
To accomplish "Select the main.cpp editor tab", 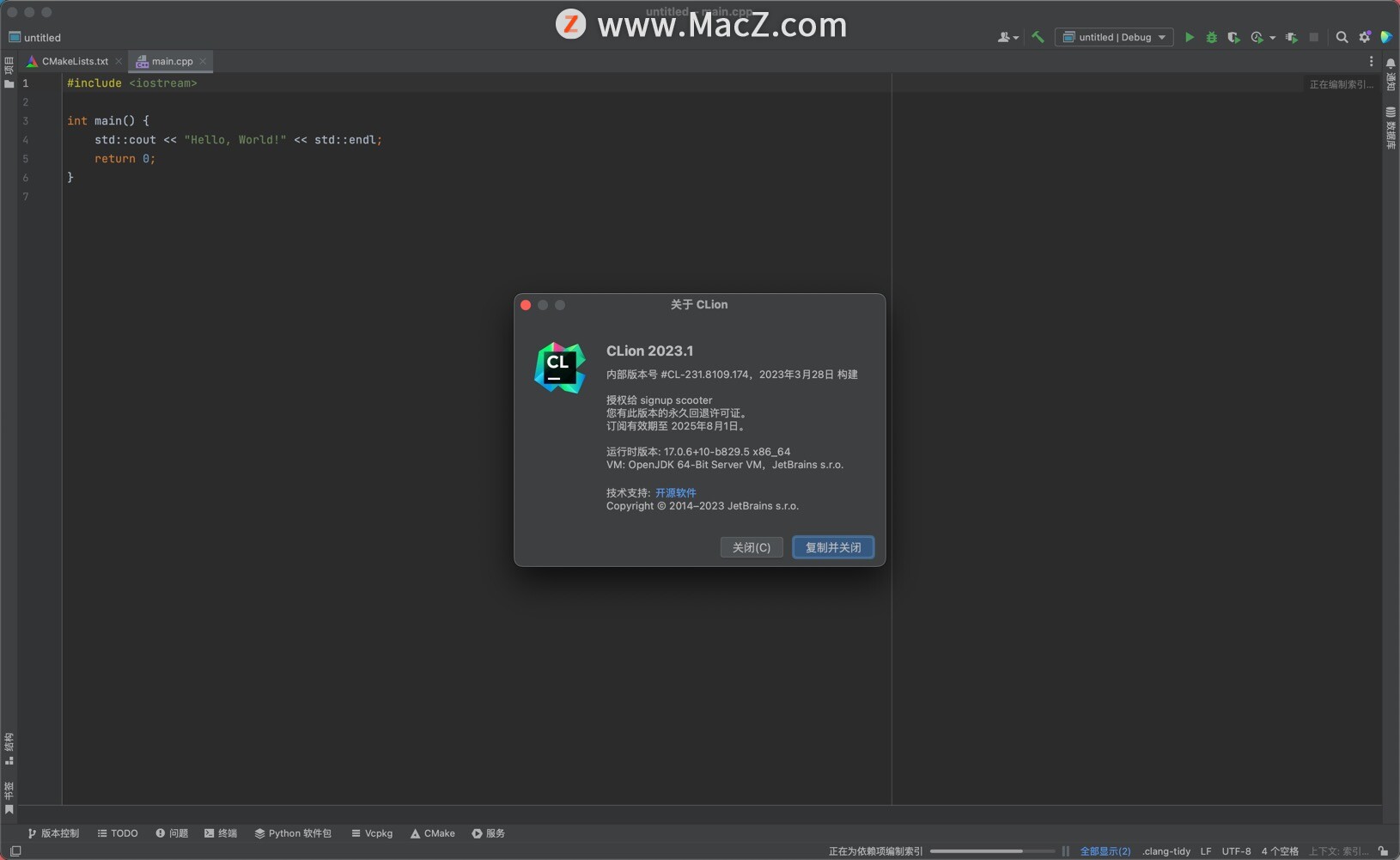I will coord(172,62).
